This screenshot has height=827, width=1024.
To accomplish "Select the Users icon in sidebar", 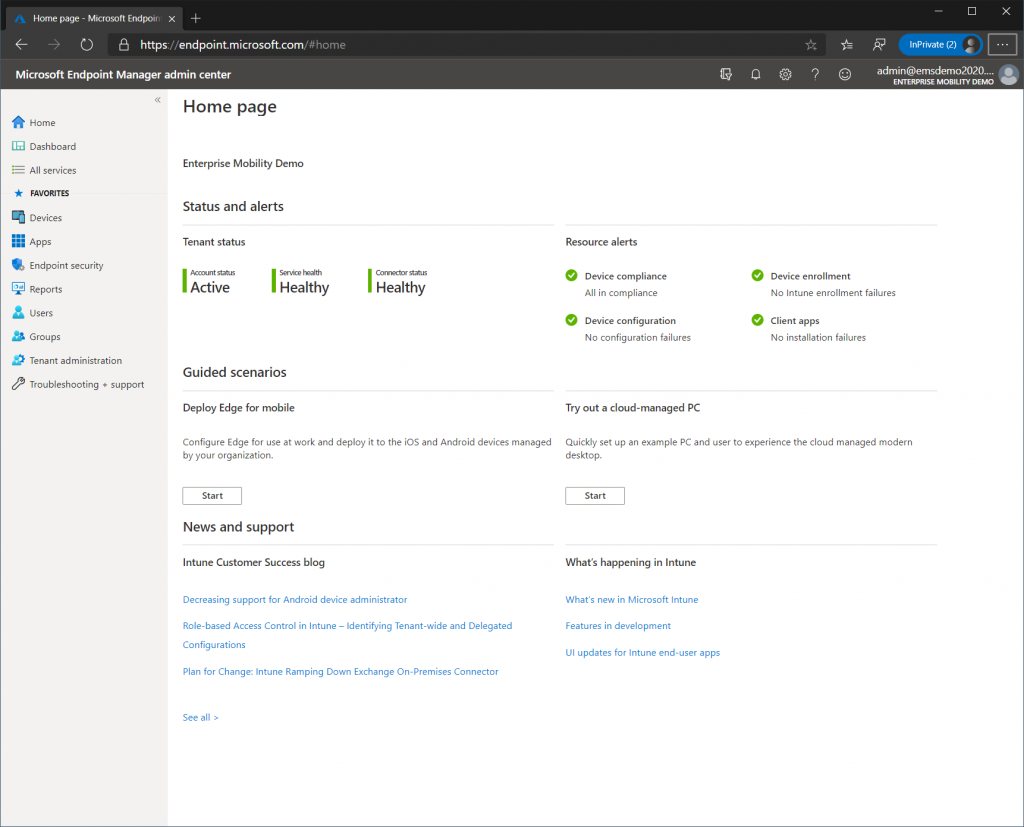I will [x=18, y=312].
